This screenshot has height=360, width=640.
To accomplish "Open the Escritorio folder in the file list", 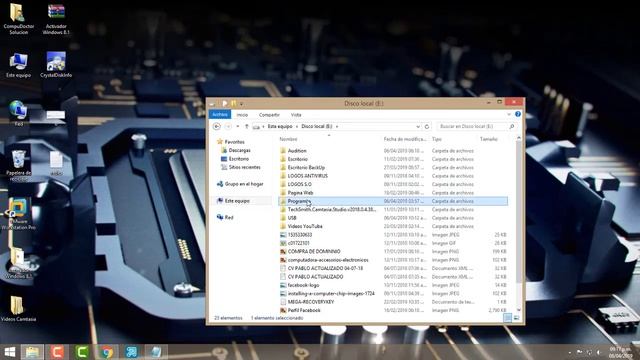I will (x=298, y=159).
